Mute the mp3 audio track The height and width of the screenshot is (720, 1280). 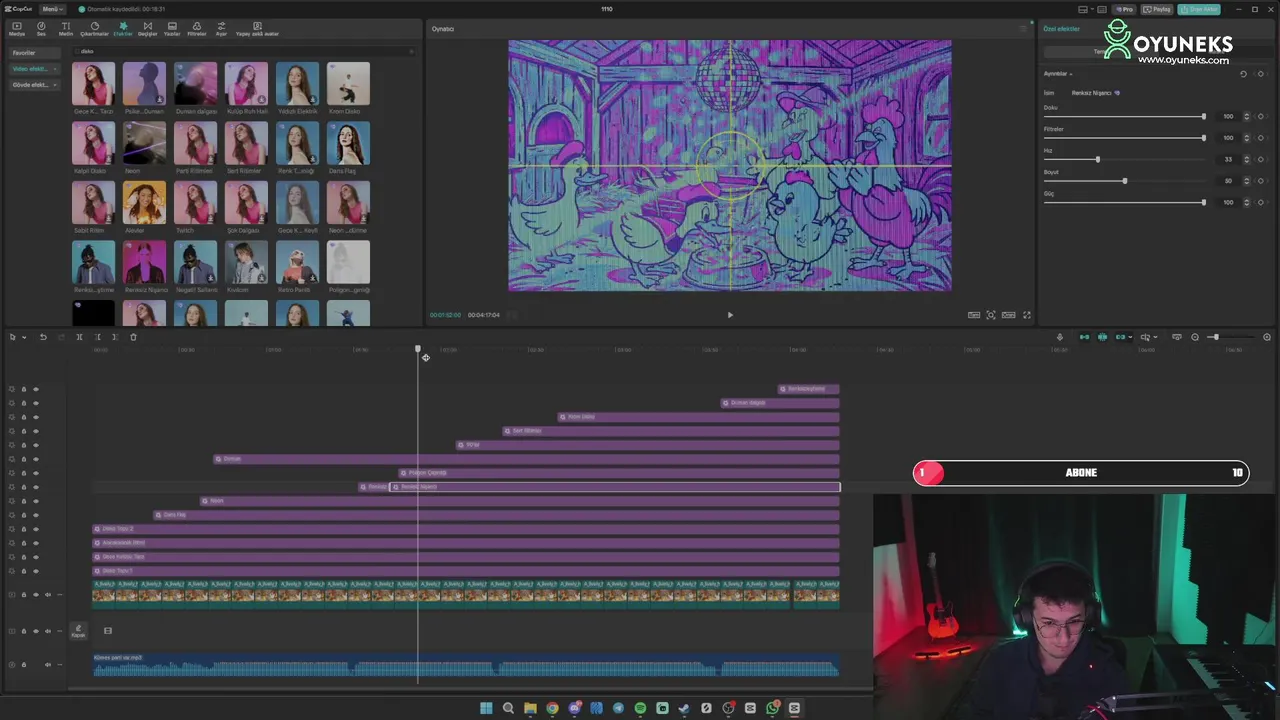(x=48, y=665)
